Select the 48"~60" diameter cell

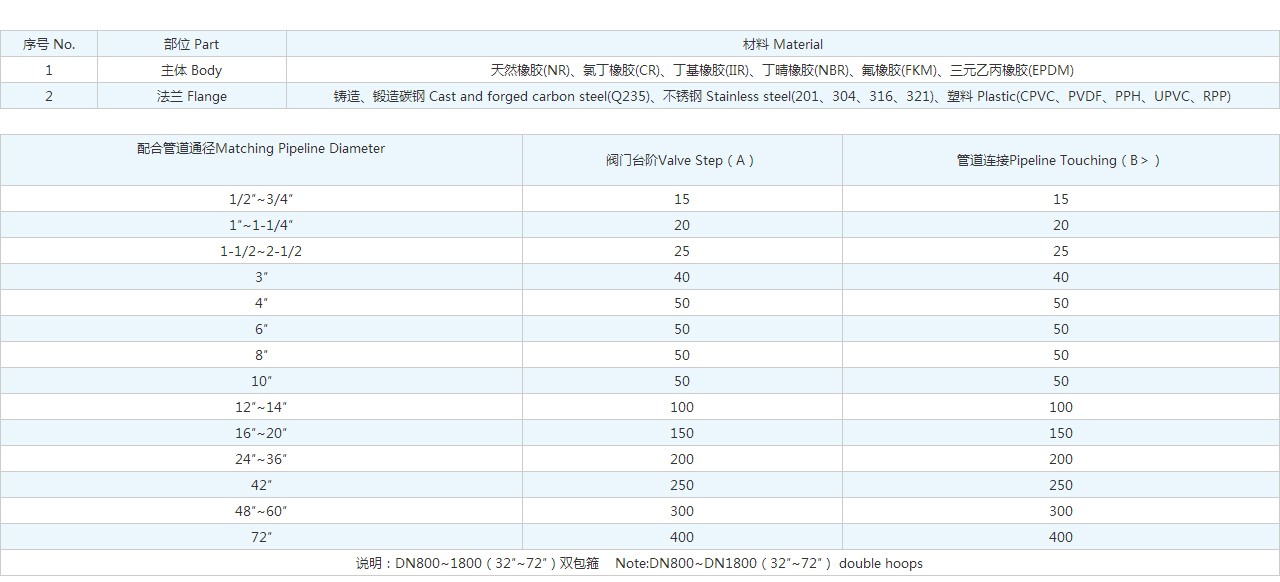[x=261, y=511]
